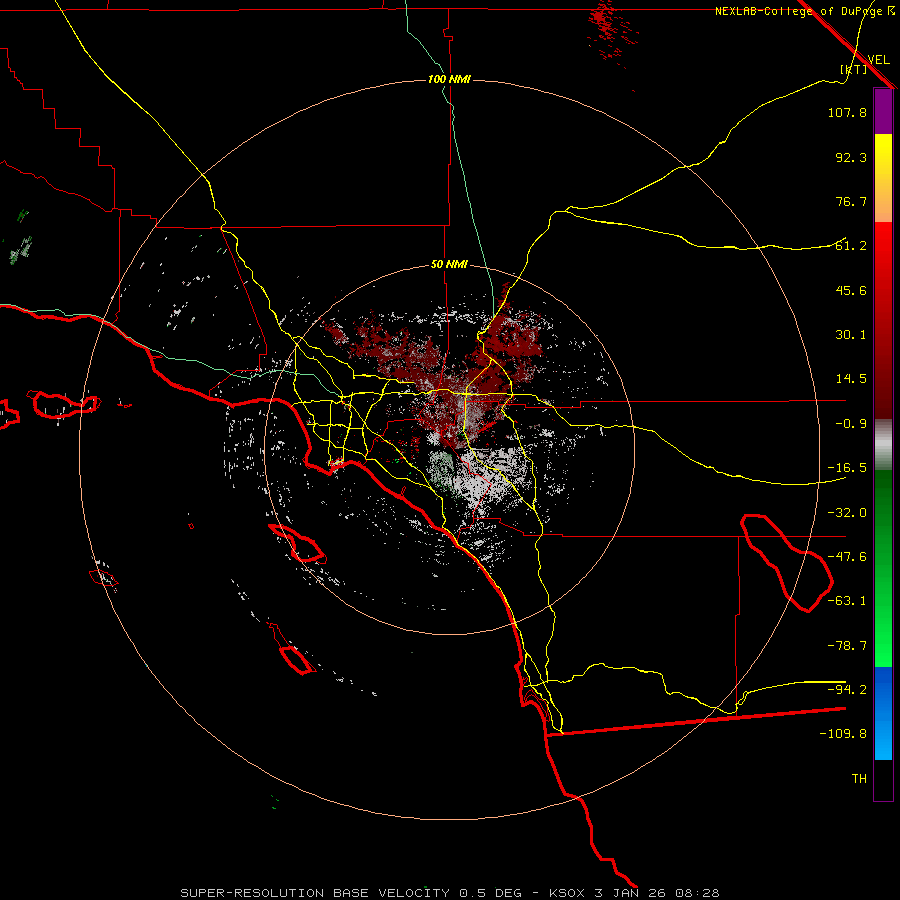
Task: Click the VEL legend title
Action: point(878,60)
